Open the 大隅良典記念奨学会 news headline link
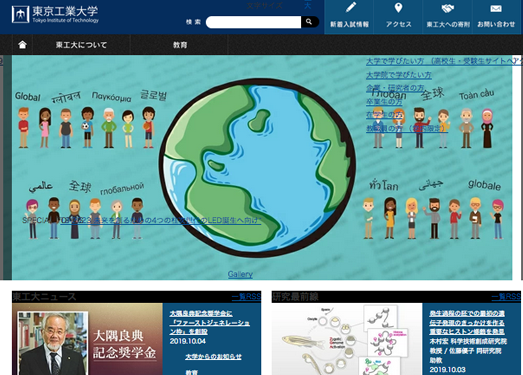 pos(209,322)
